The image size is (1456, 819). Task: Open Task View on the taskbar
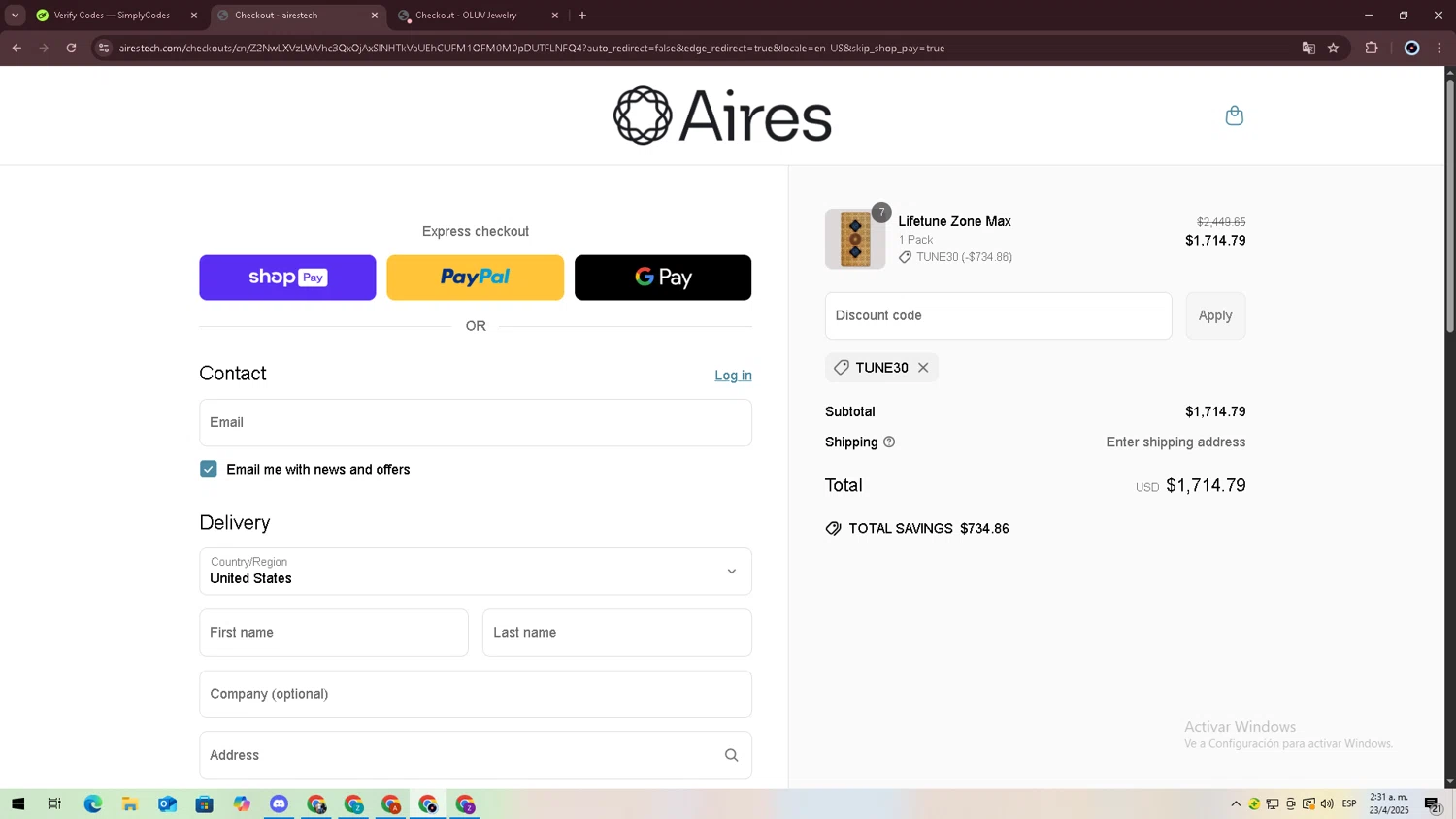click(54, 804)
